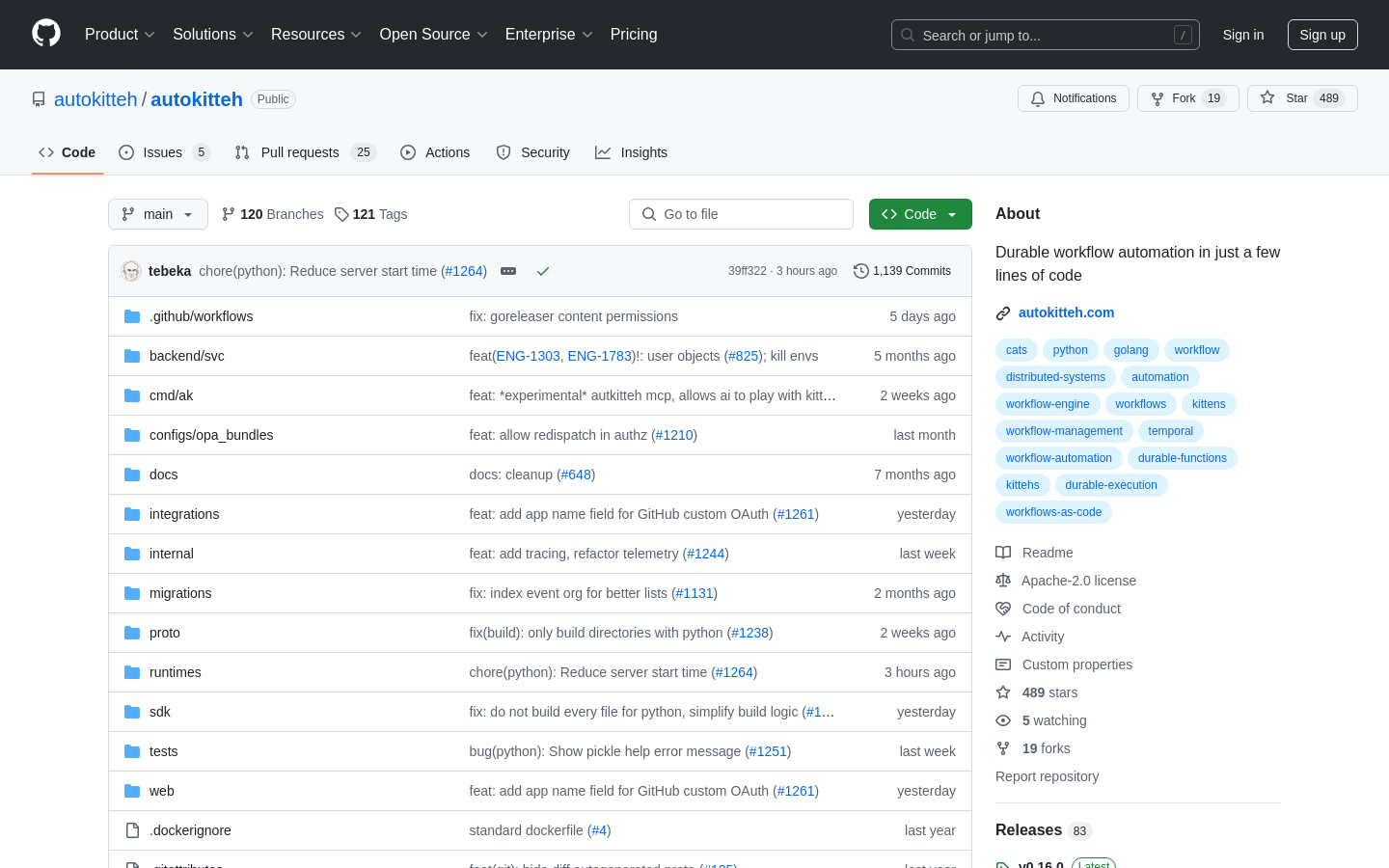Screen dimensions: 1389x868
Task: Click the star icon beside 489 stars
Action: click(x=1003, y=692)
